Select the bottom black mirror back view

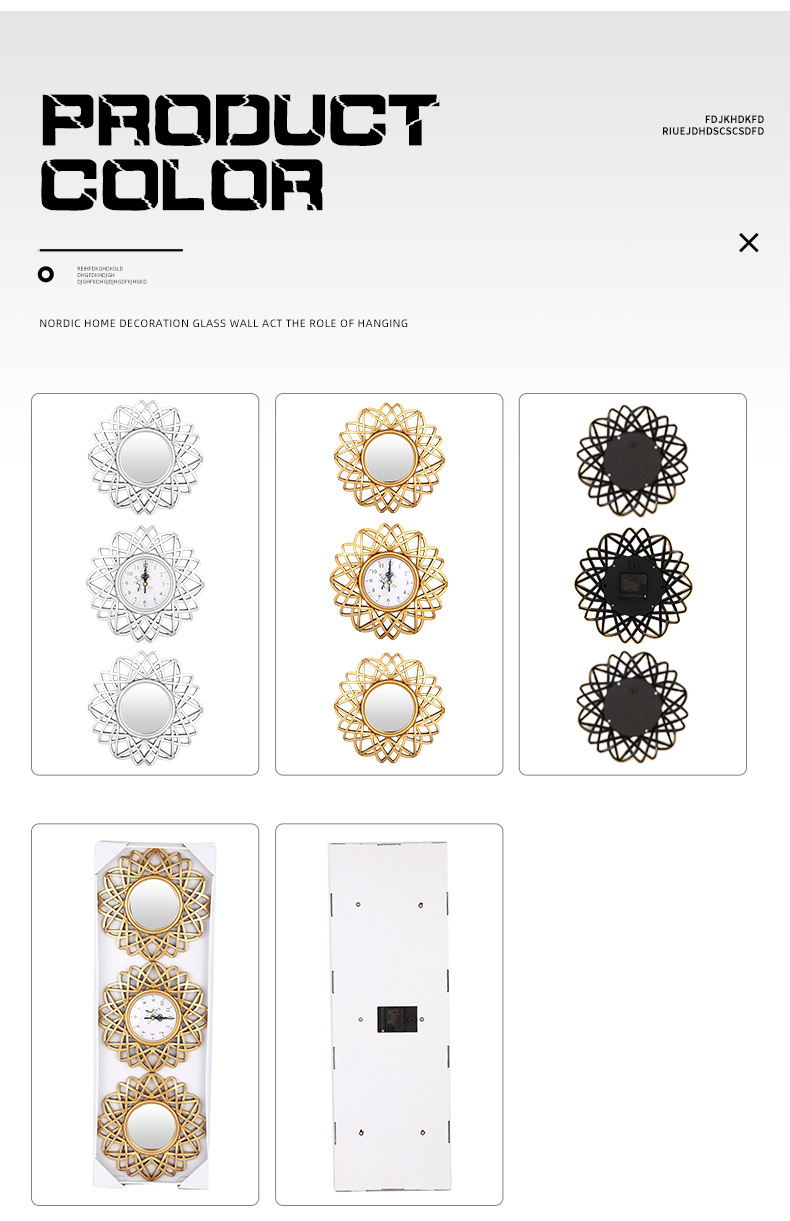633,706
